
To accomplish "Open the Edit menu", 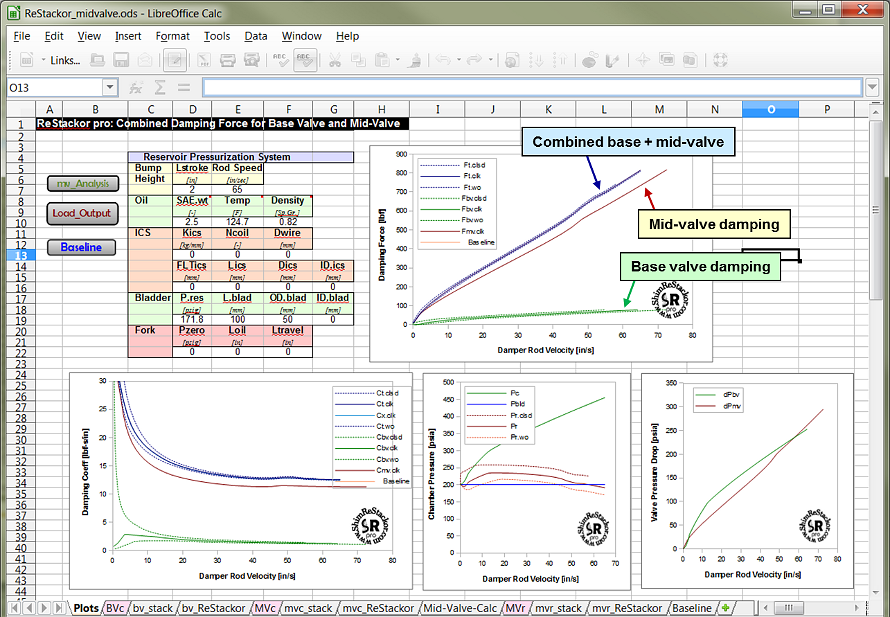I will pos(54,36).
